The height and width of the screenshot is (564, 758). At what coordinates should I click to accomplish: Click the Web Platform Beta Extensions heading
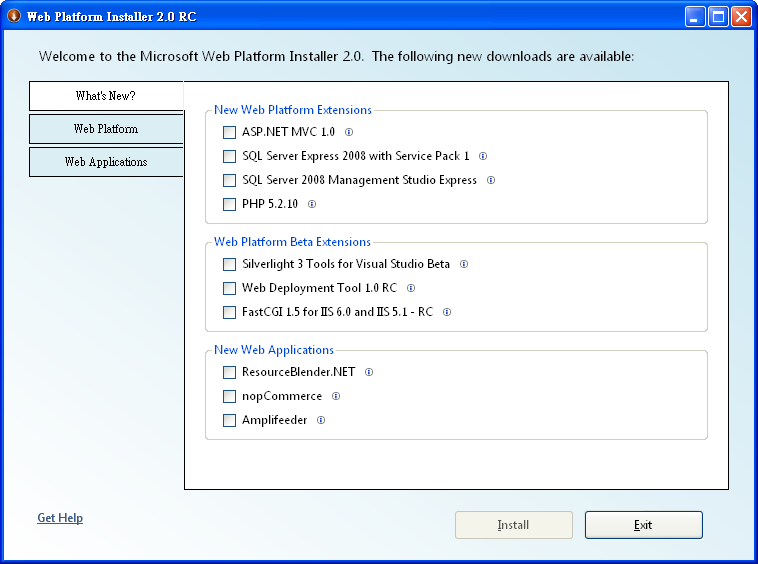coord(292,242)
